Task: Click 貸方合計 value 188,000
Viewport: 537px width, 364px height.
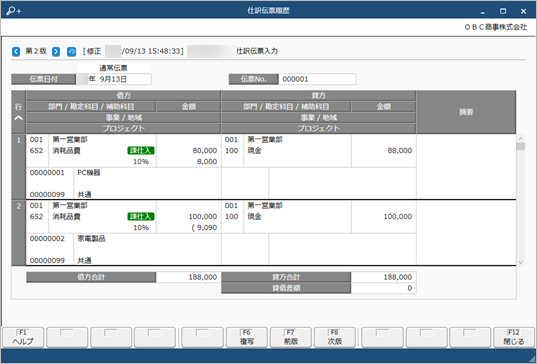Action: tap(398, 277)
